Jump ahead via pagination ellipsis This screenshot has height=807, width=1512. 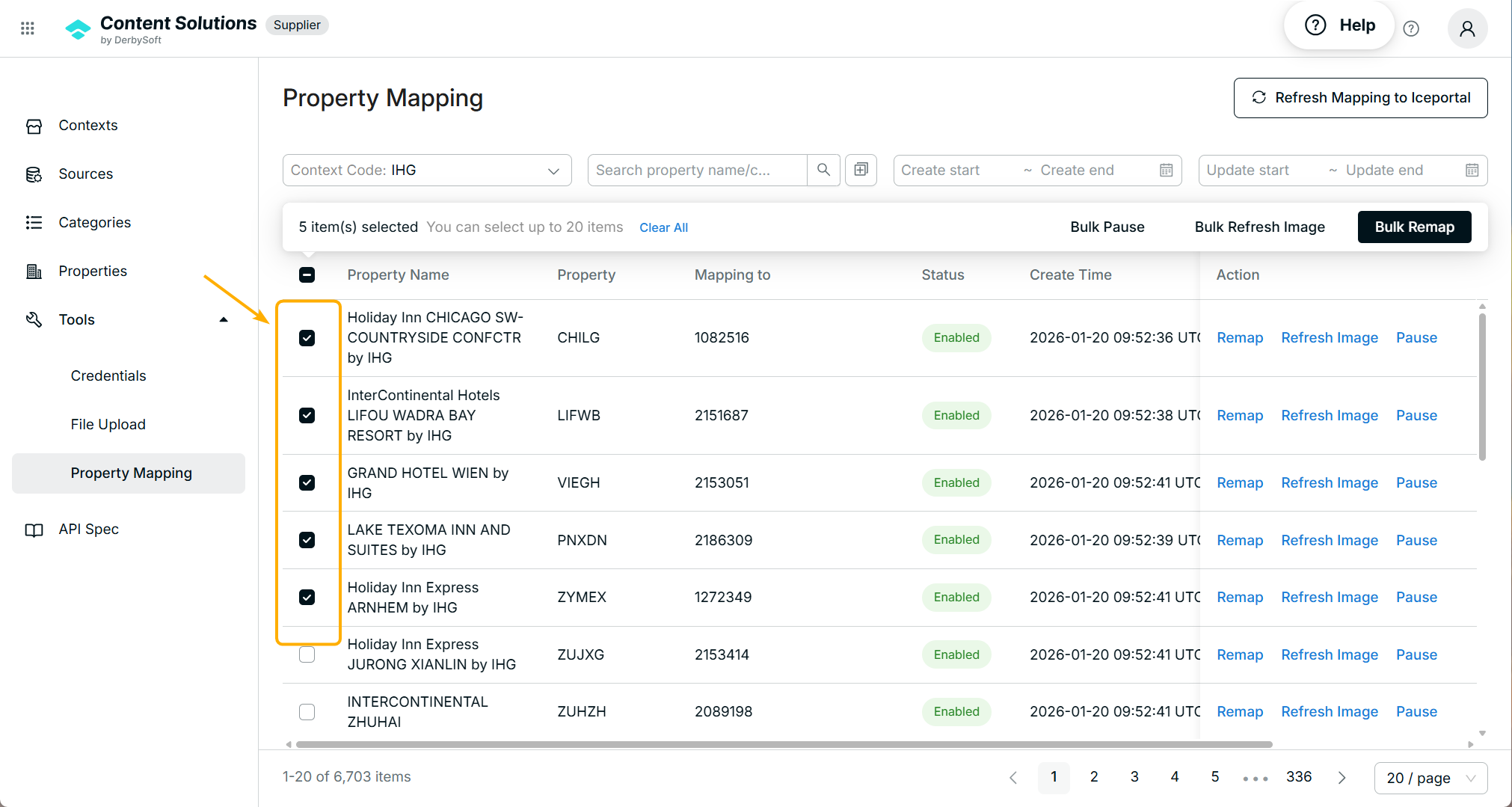(1256, 778)
